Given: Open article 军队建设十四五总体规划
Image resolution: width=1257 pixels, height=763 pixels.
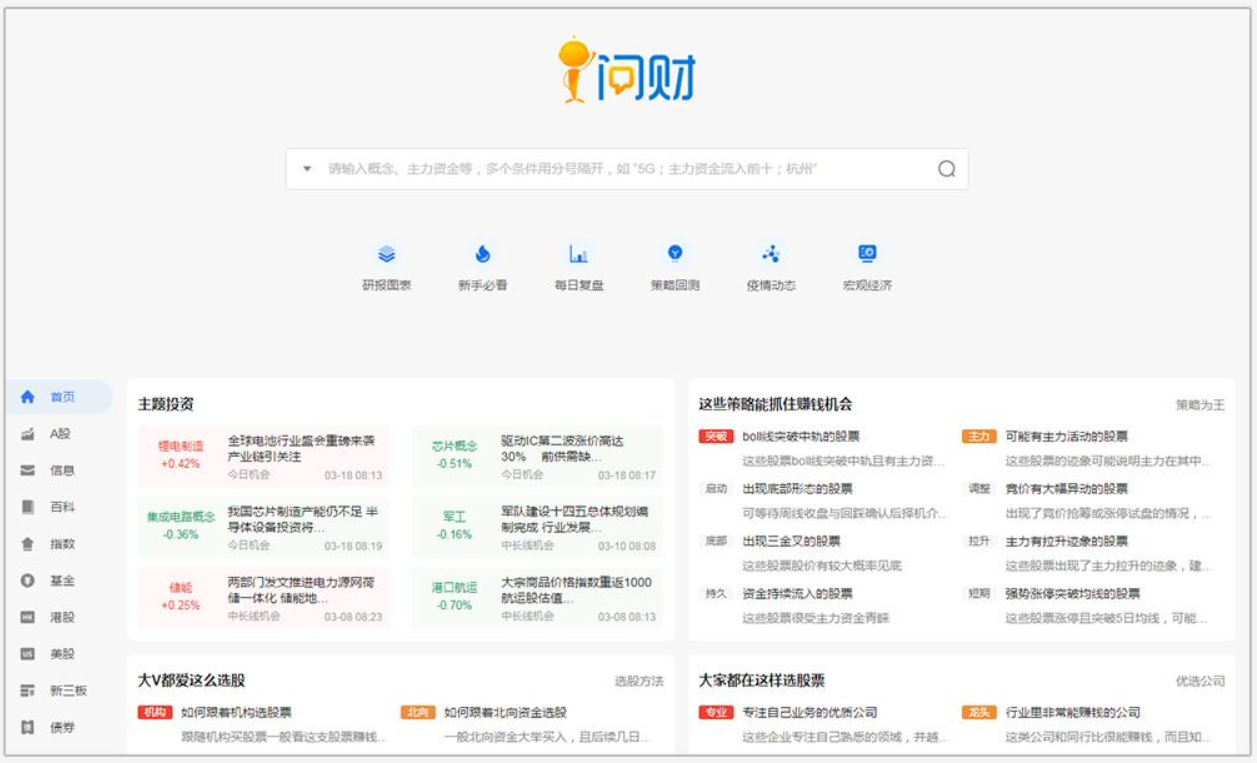Looking at the screenshot, I should [575, 519].
